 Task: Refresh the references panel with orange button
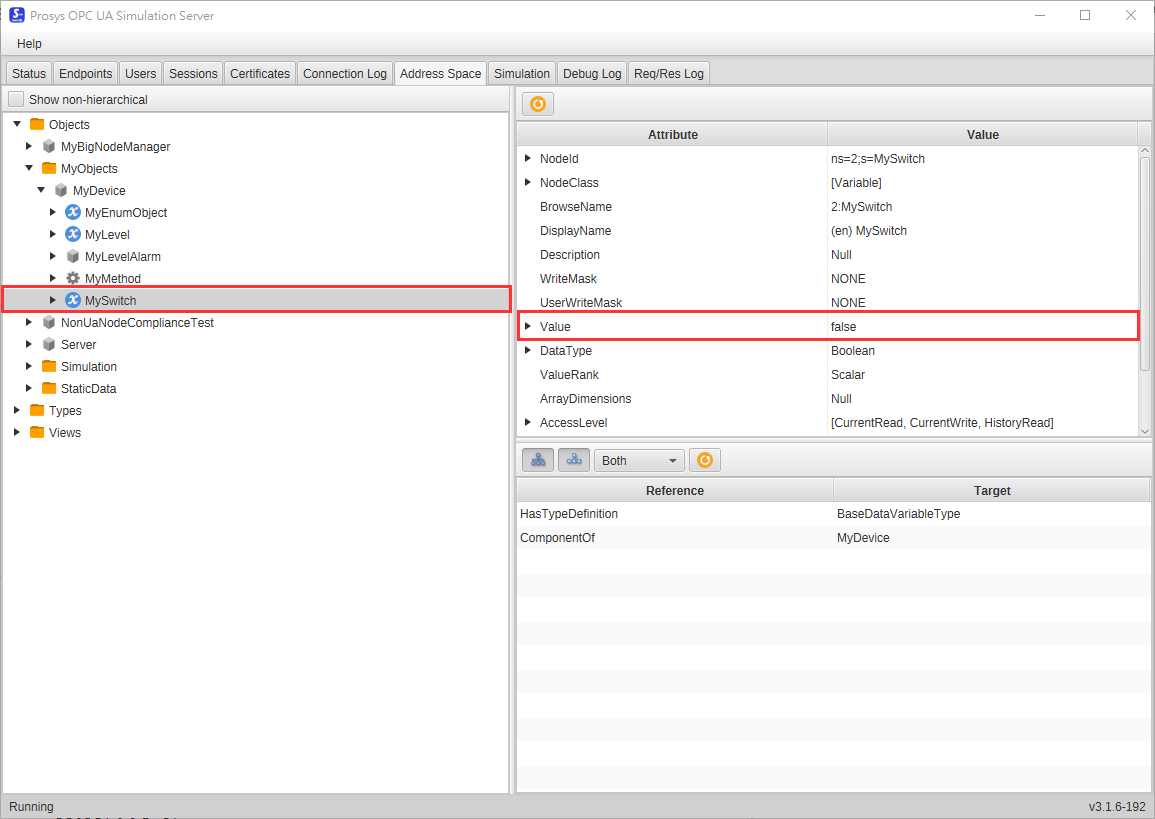705,460
